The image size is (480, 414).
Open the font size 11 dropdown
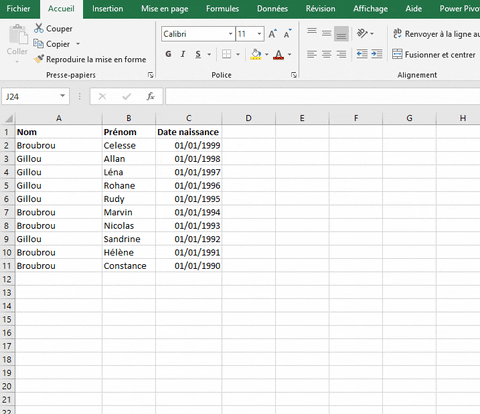(259, 34)
